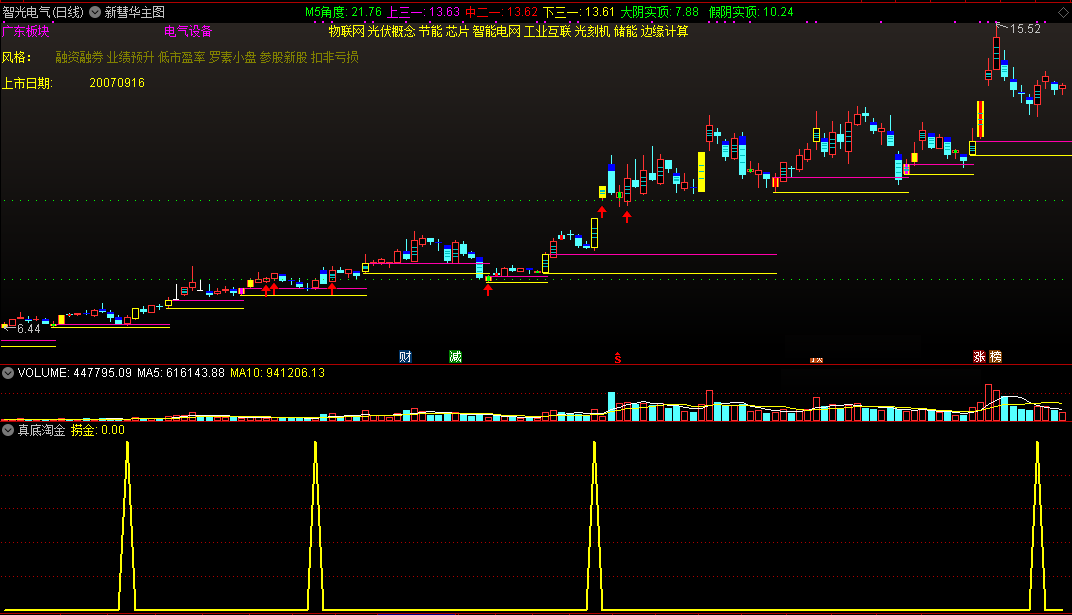Click the 中二一: 13.62 readout
This screenshot has width=1072, height=615.
pyautogui.click(x=501, y=12)
